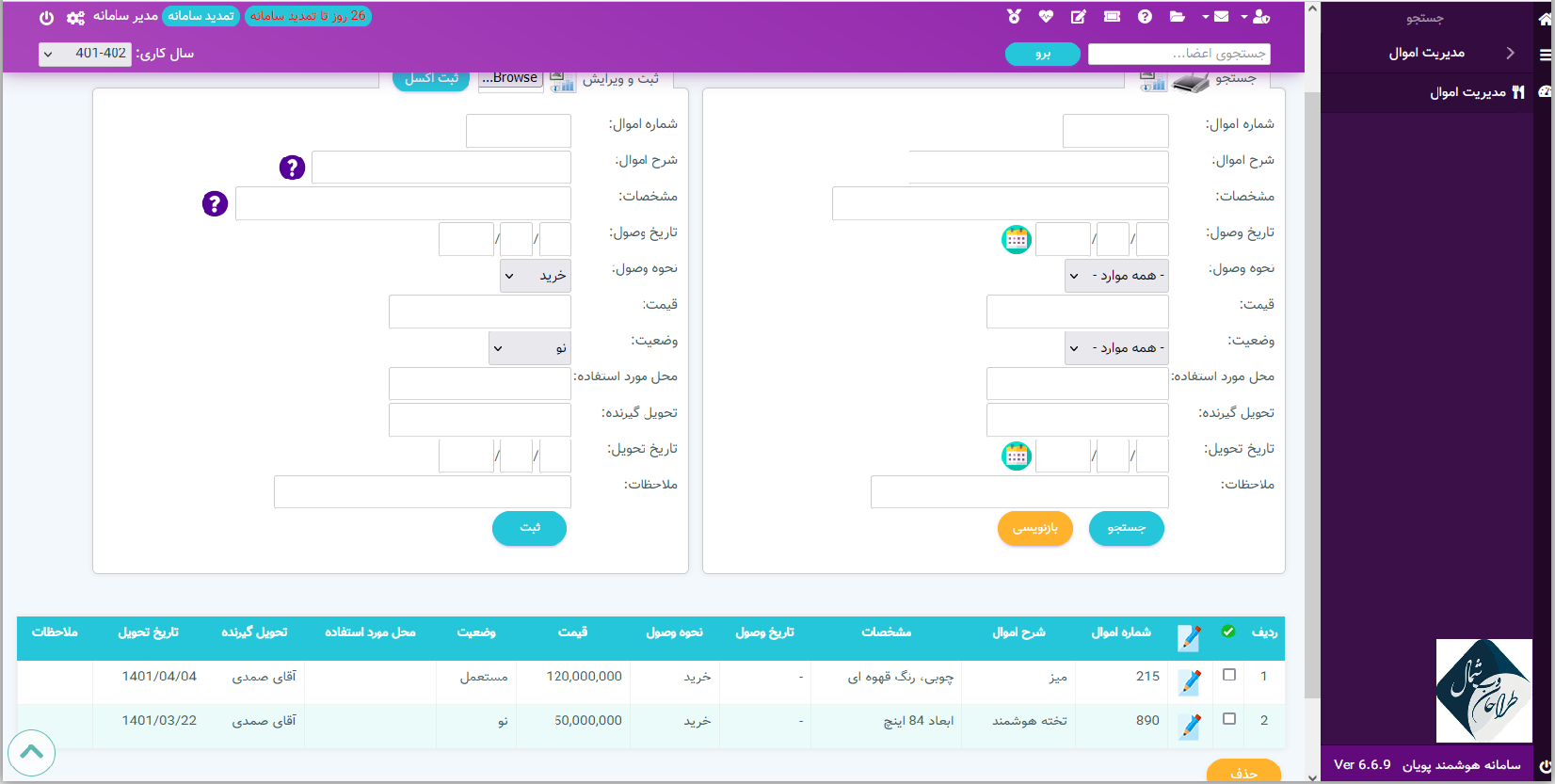Open the وضعیت dropdown in the search panel
Image resolution: width=1555 pixels, height=784 pixels.
click(x=1116, y=348)
